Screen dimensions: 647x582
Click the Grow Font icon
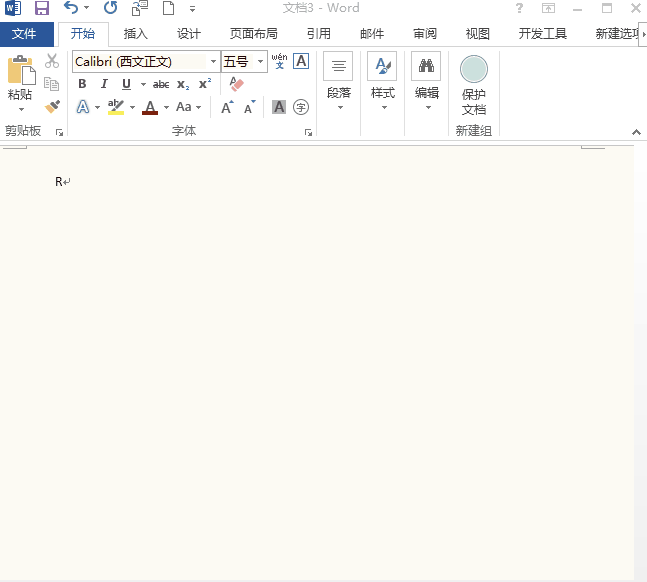point(228,107)
